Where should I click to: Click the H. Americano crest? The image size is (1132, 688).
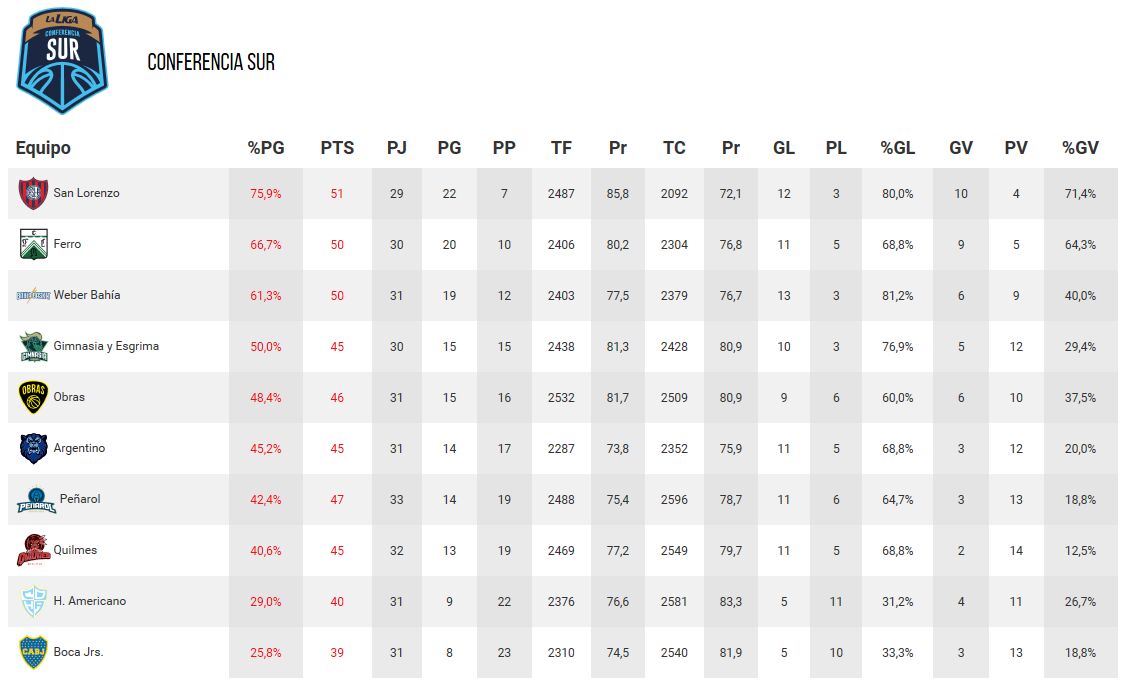click(x=33, y=601)
